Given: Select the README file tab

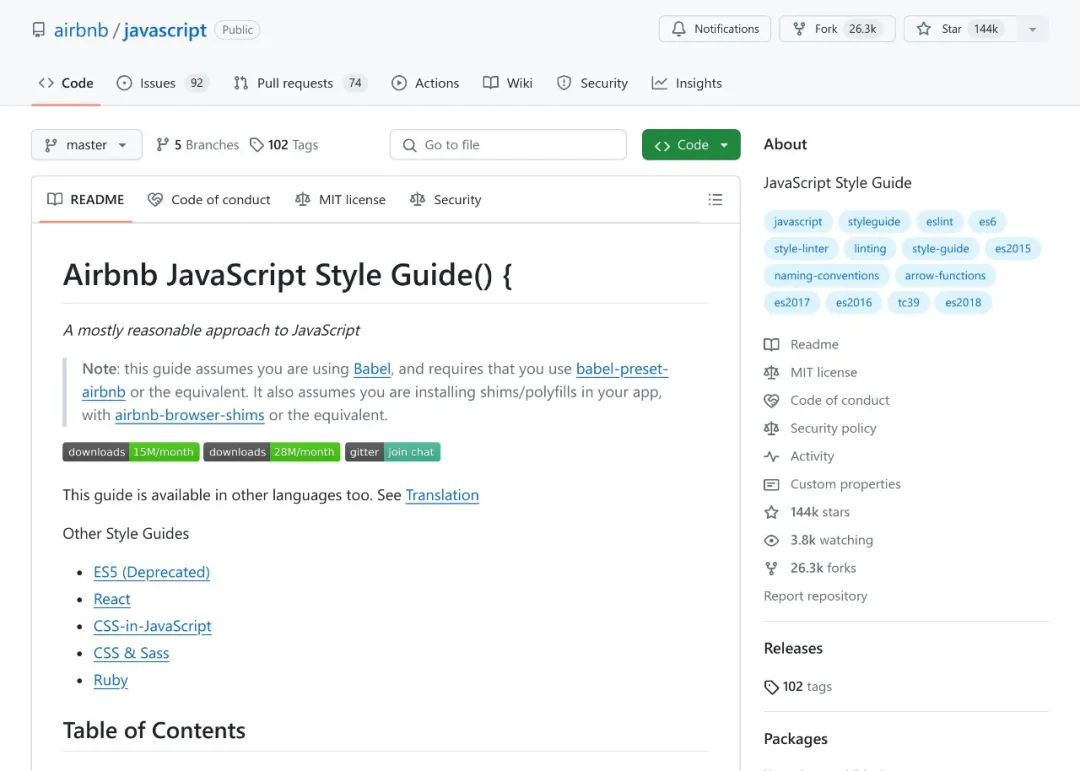Looking at the screenshot, I should pyautogui.click(x=85, y=200).
